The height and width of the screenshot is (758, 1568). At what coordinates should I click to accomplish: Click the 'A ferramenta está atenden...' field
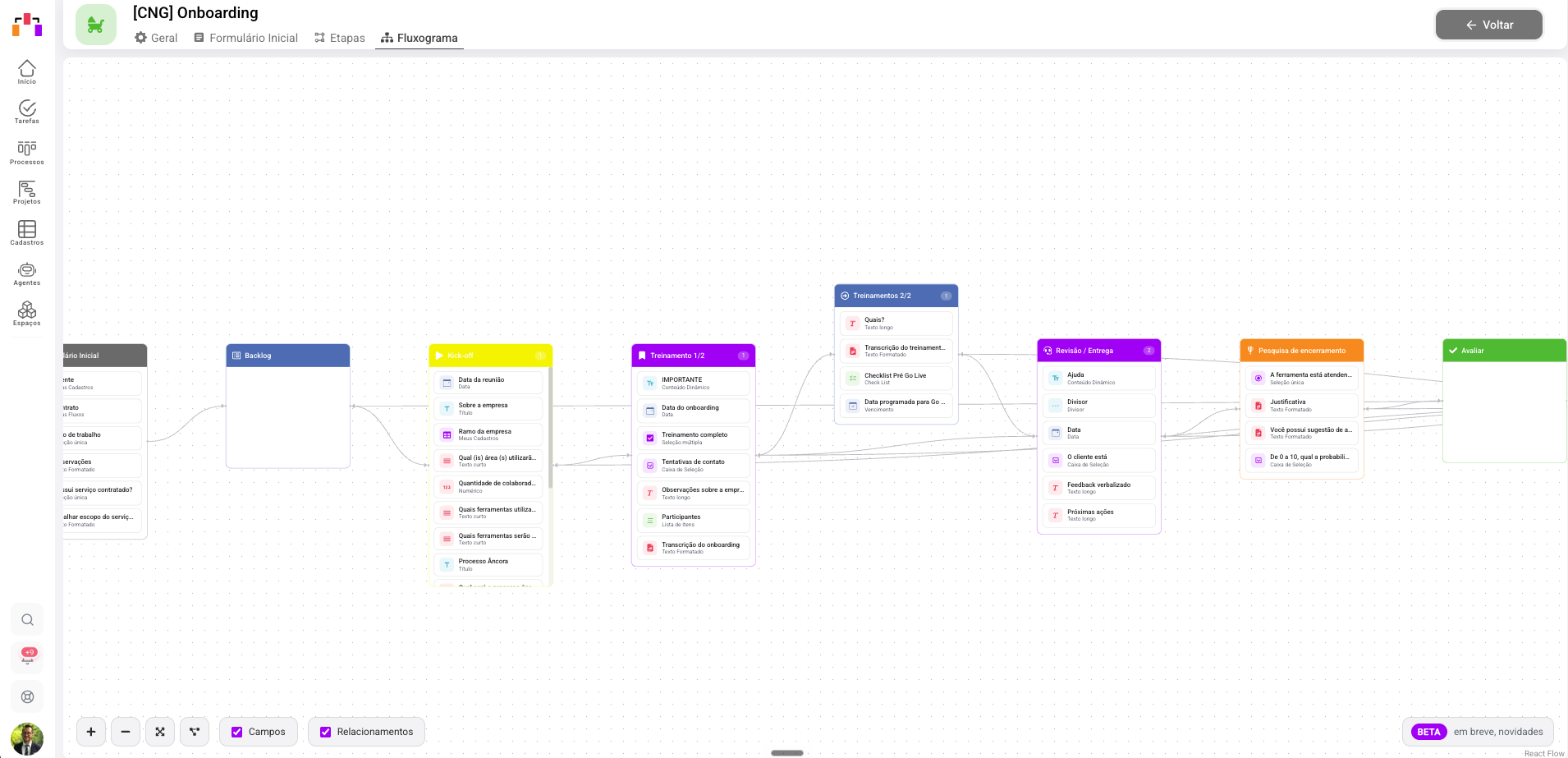[1302, 378]
